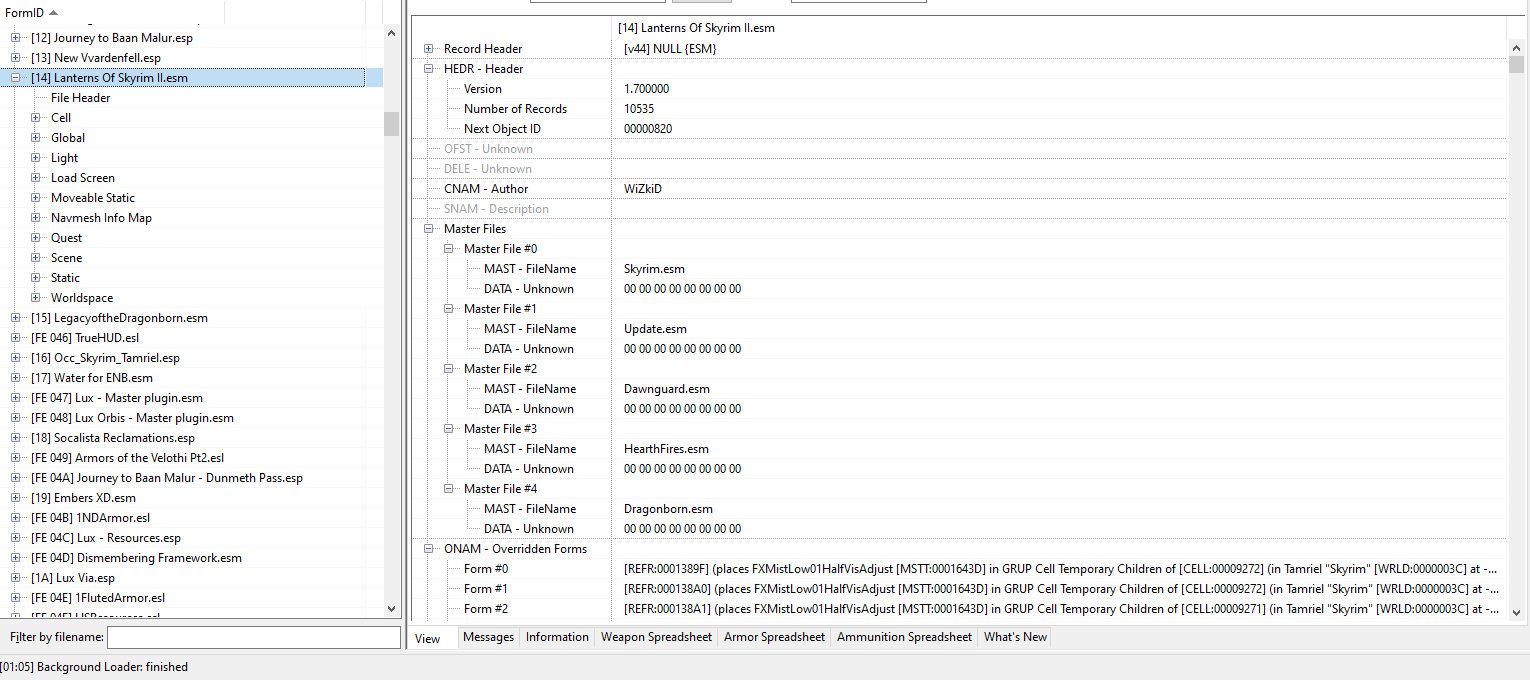Expand Journey to Baan Malur.esp plugin
This screenshot has height=680, width=1530.
tap(15, 38)
